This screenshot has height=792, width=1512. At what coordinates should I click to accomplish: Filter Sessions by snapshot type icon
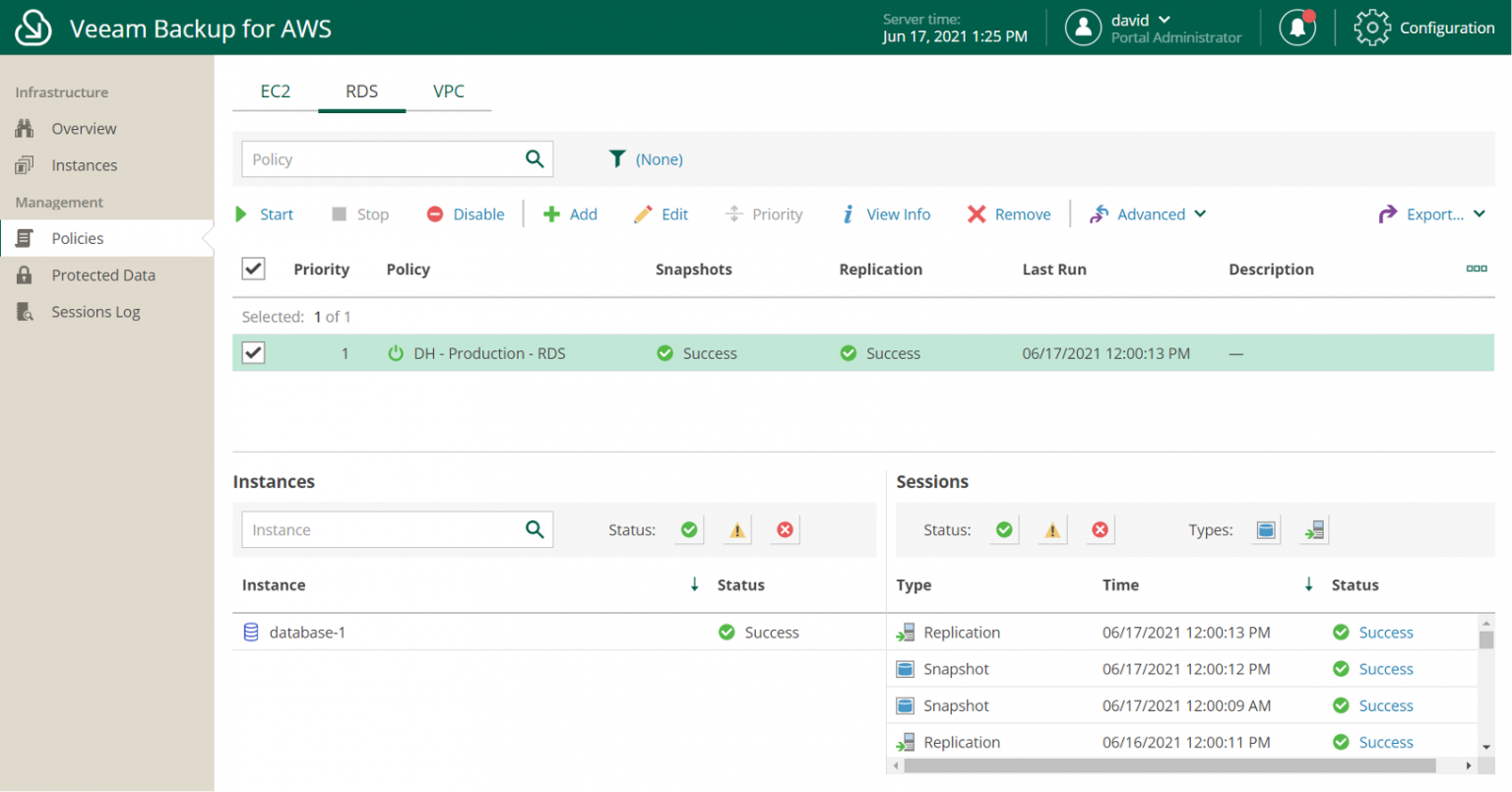pos(1266,530)
